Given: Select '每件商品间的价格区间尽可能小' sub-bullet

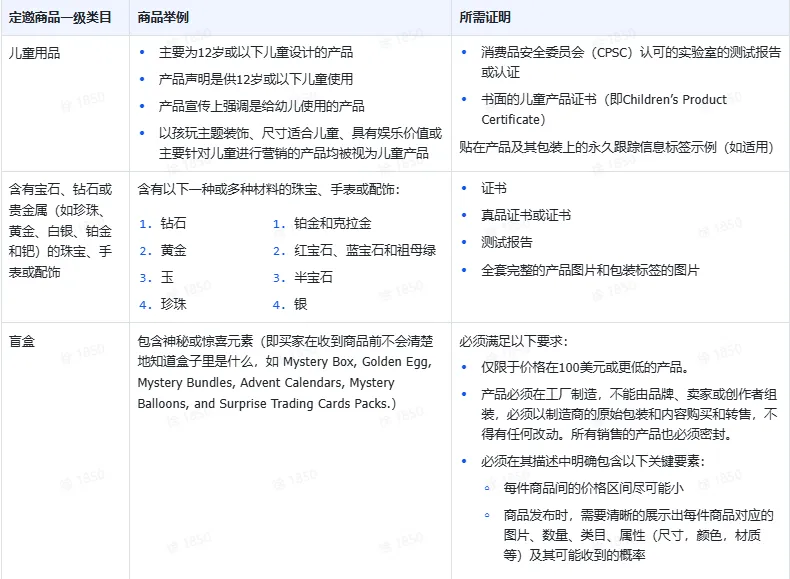Looking at the screenshot, I should pyautogui.click(x=594, y=488).
